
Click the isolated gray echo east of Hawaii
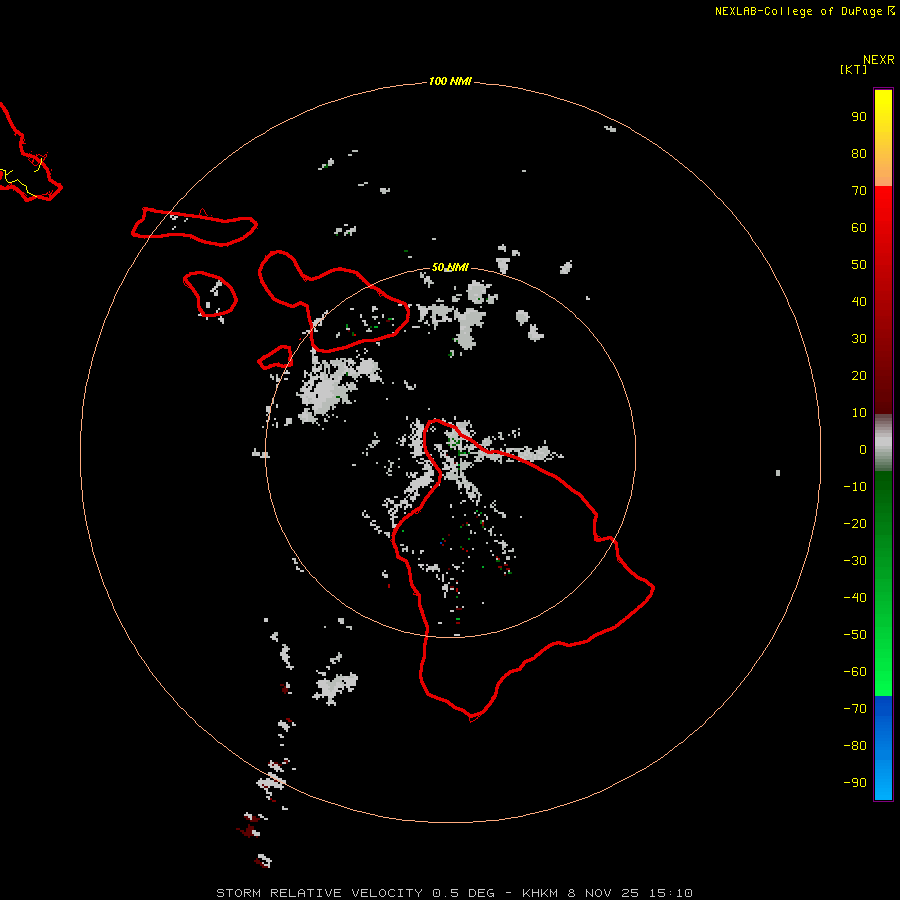click(x=778, y=473)
